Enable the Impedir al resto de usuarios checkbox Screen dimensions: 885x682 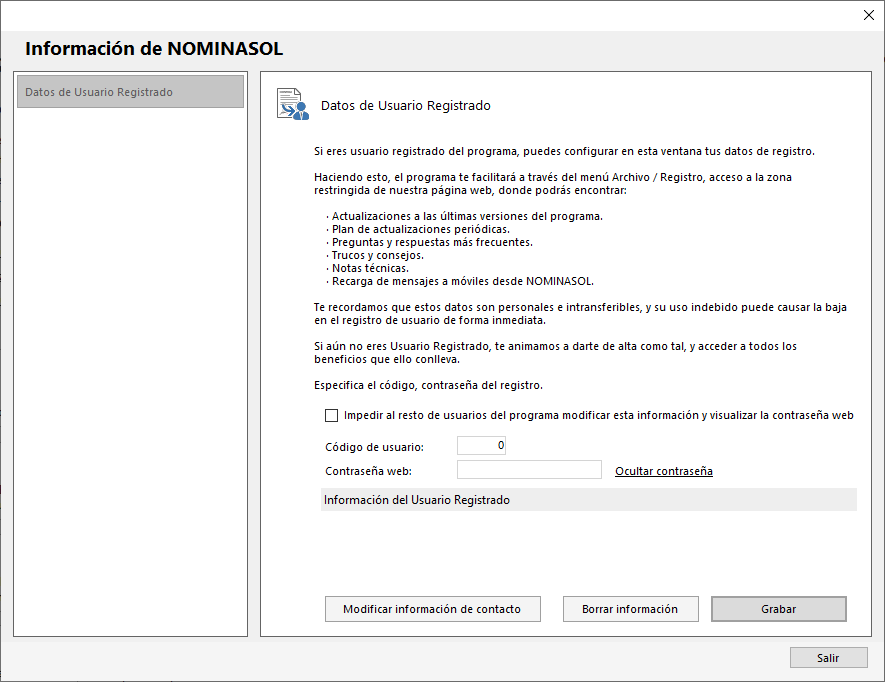(x=331, y=416)
